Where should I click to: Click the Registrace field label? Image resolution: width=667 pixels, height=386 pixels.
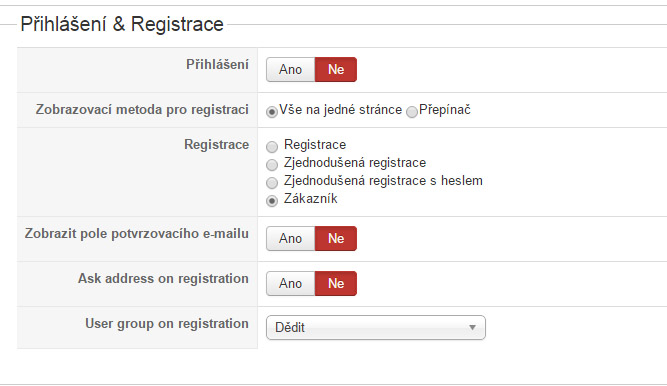(217, 145)
